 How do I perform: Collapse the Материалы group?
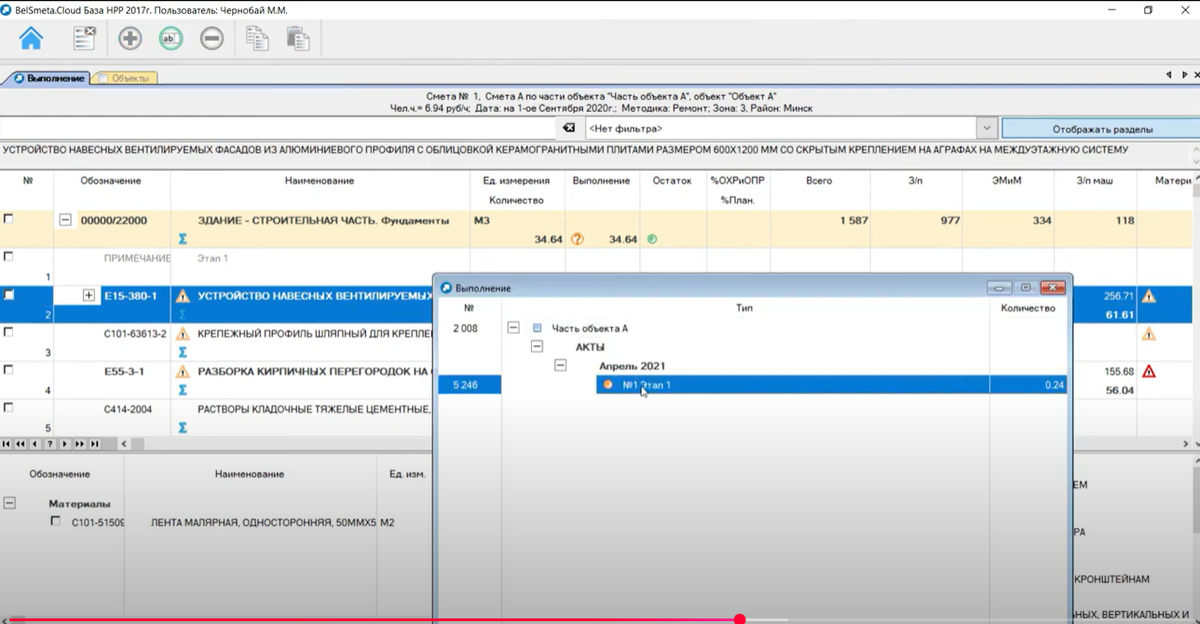coord(10,504)
